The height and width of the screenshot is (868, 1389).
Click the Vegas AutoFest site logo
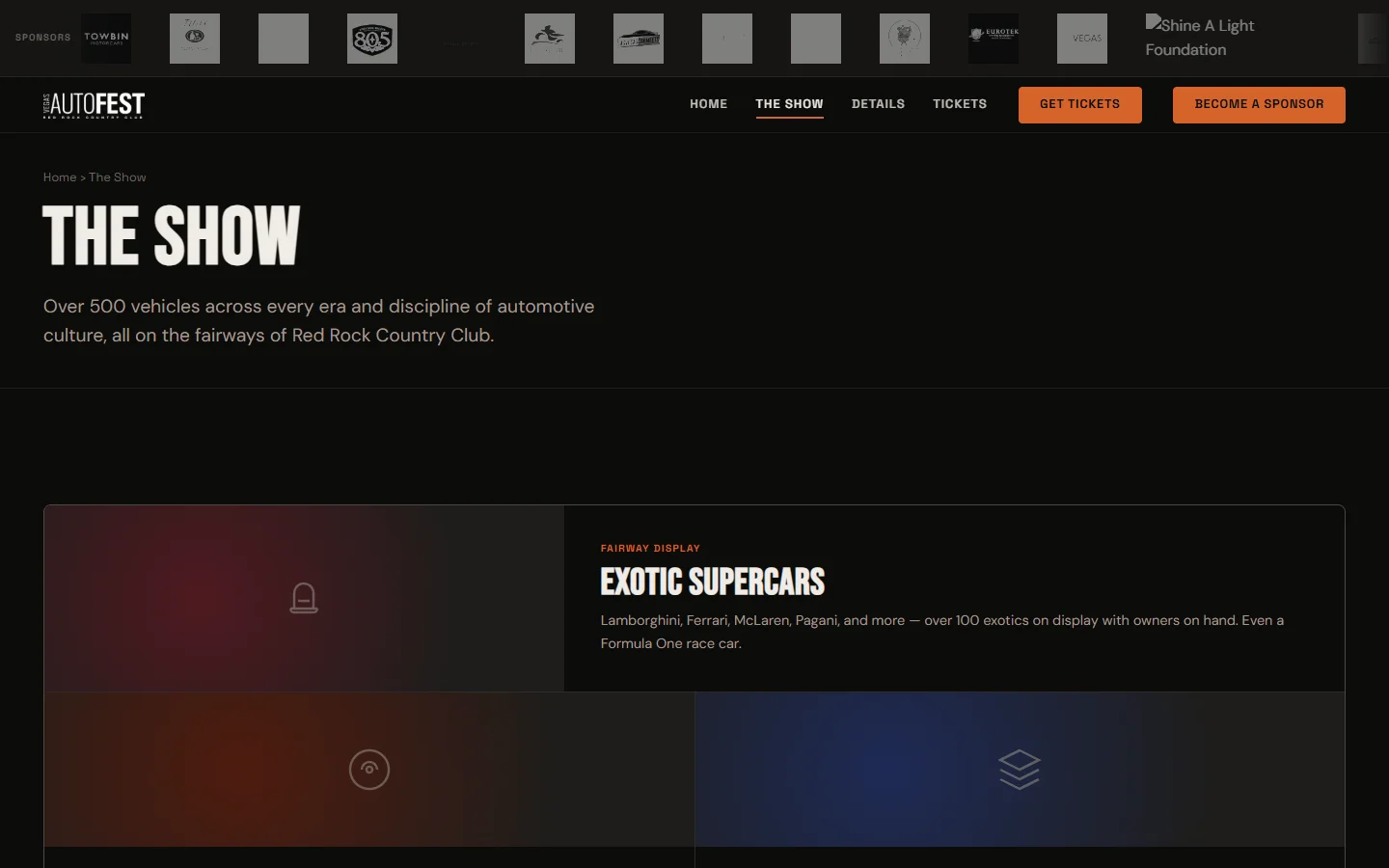coord(94,105)
